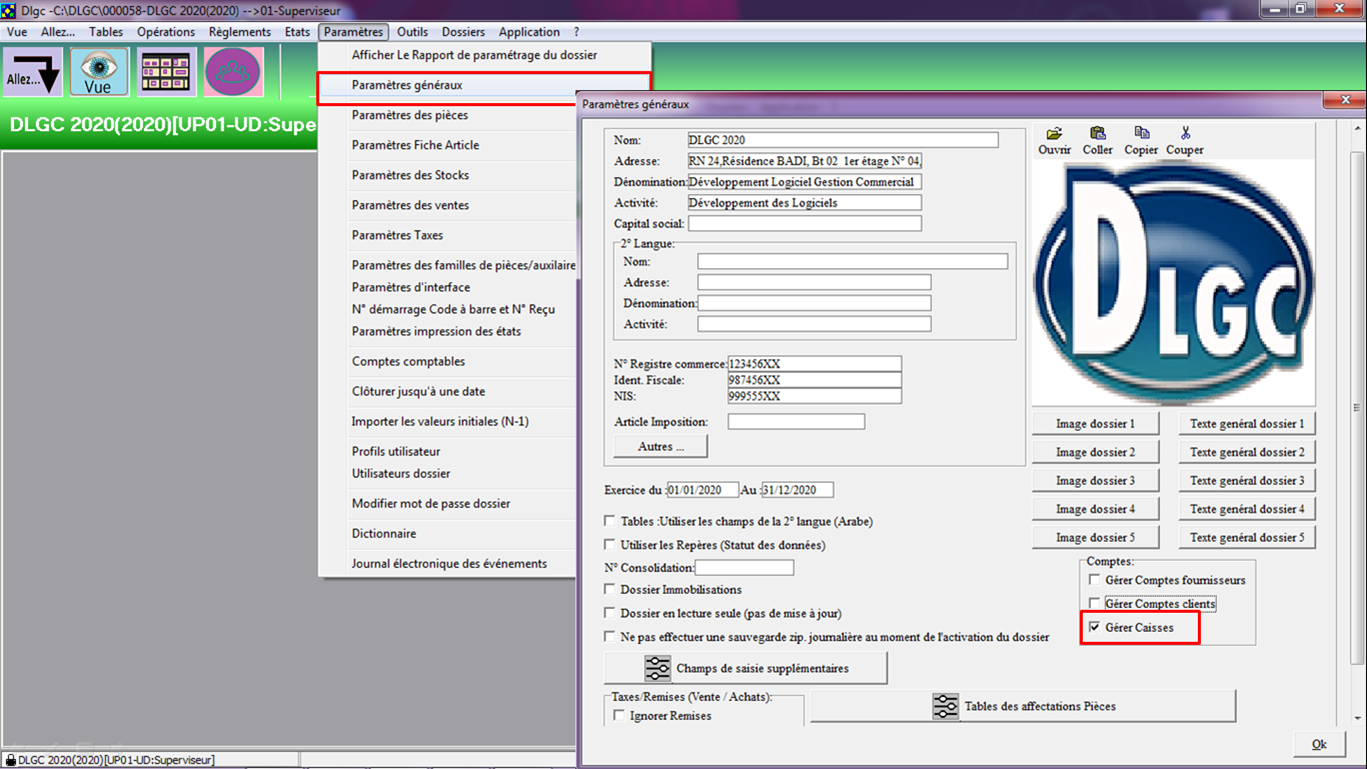Tick the Dossier Immobilisations checkbox
This screenshot has height=769, width=1367.
click(610, 590)
